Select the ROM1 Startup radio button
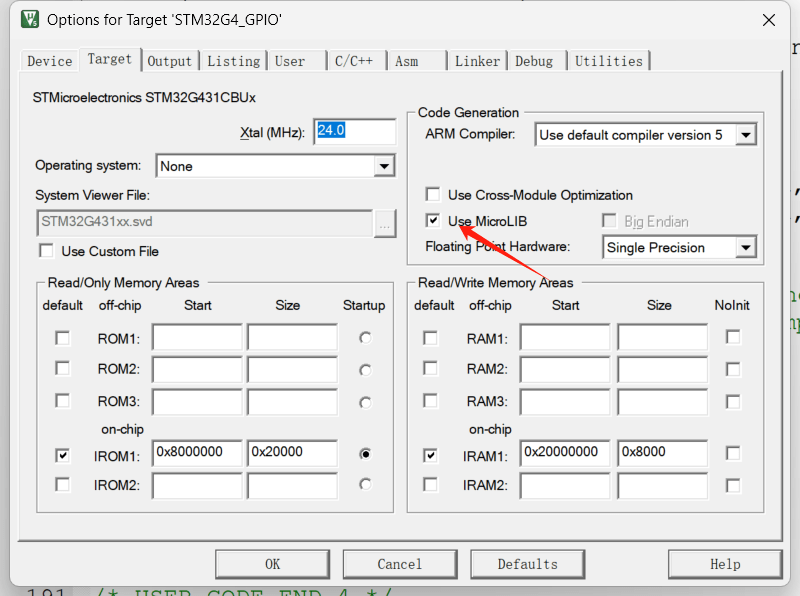 pyautogui.click(x=365, y=338)
